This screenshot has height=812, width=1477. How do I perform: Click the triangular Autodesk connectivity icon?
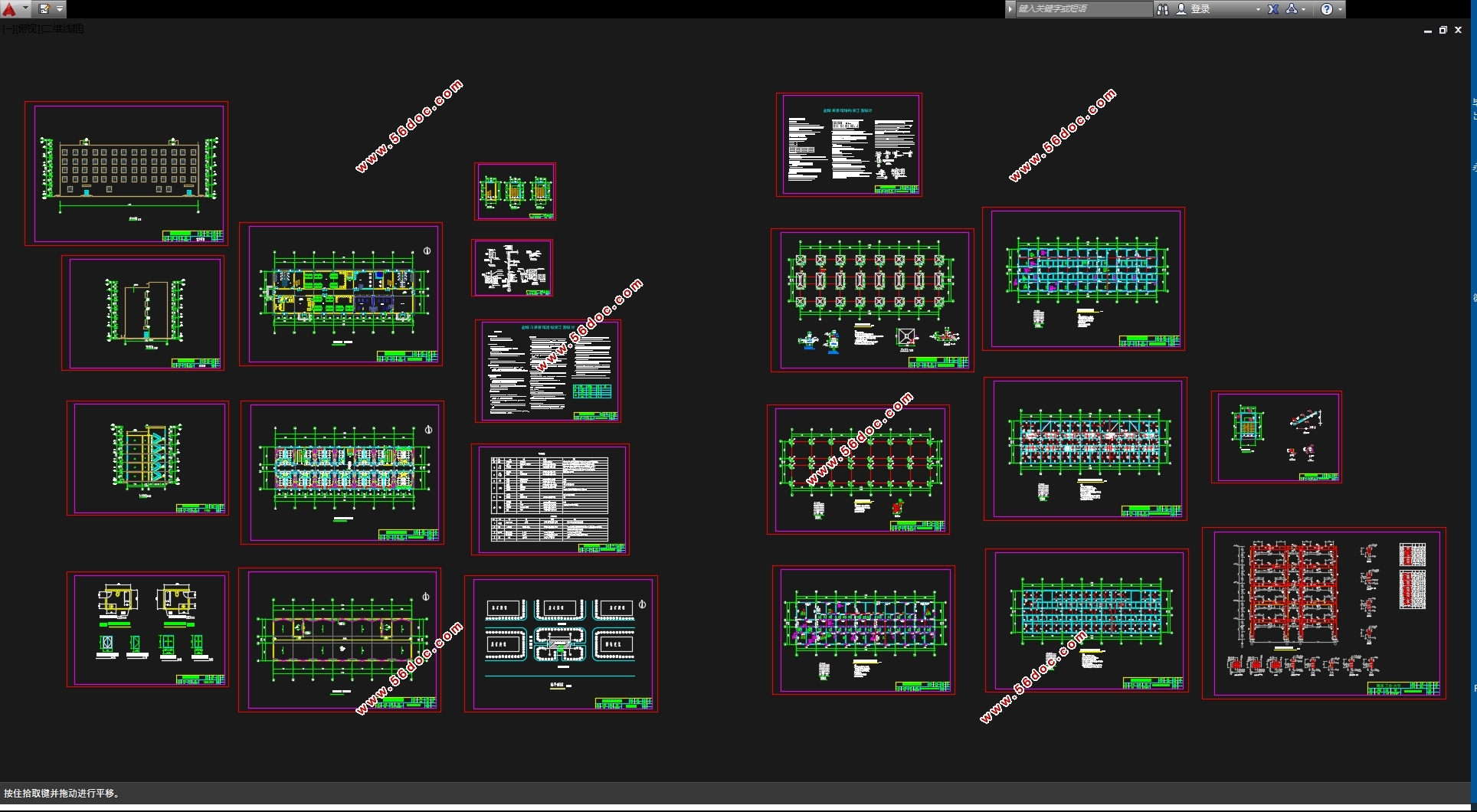click(1292, 9)
